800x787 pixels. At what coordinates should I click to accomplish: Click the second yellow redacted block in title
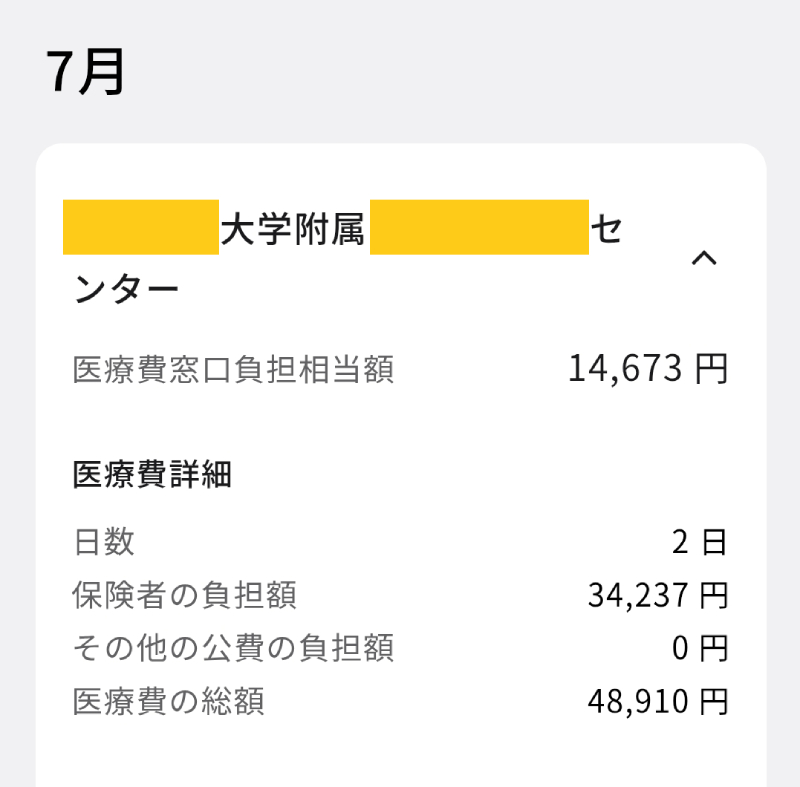479,228
